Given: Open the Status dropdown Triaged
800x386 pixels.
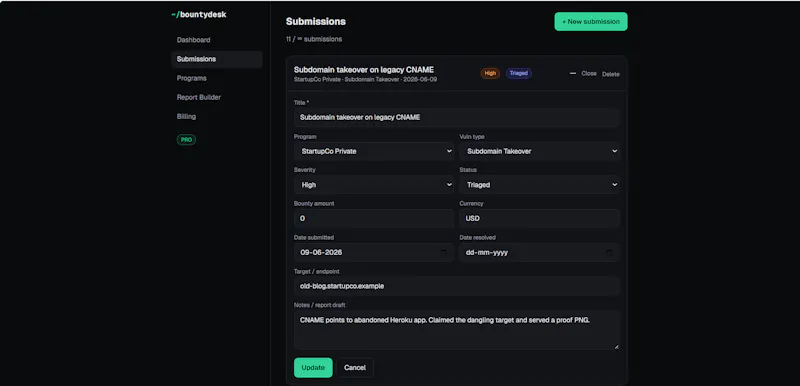Looking at the screenshot, I should 539,185.
